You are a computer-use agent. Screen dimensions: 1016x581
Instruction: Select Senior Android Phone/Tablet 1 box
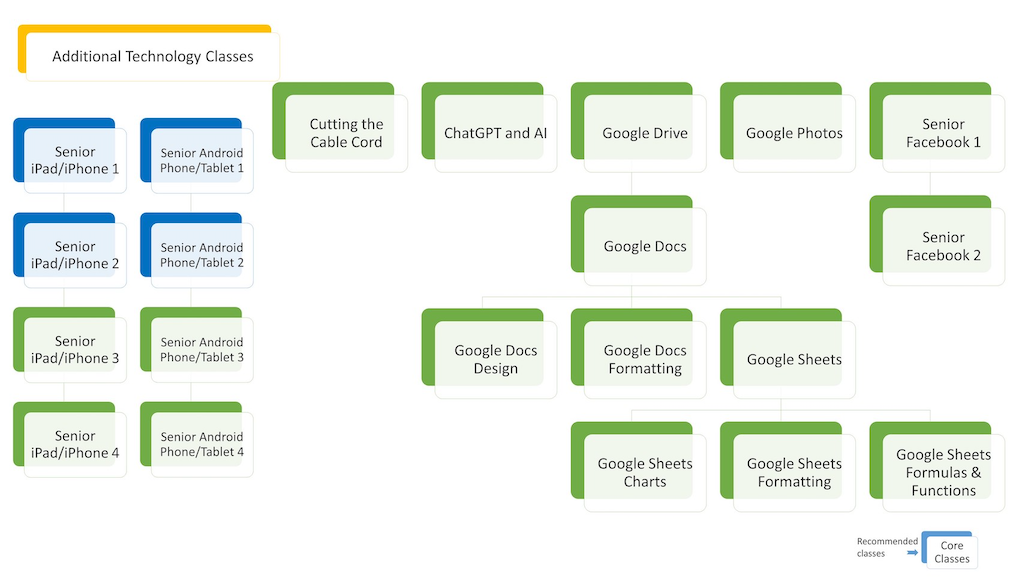pyautogui.click(x=197, y=155)
